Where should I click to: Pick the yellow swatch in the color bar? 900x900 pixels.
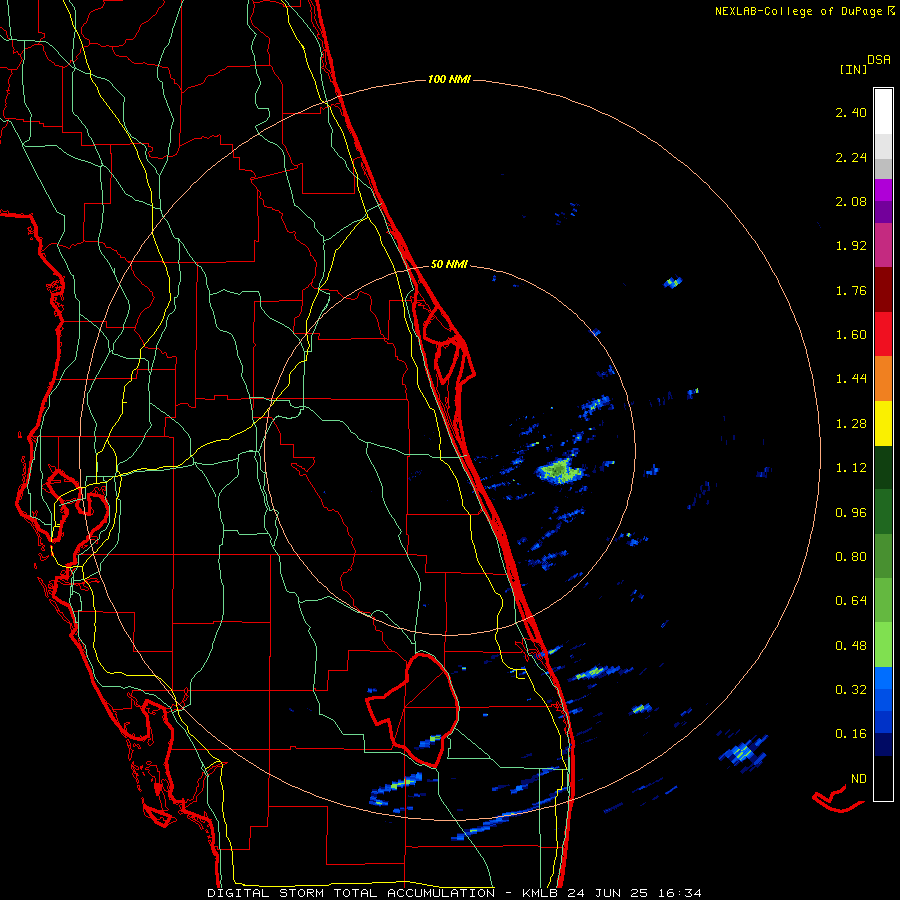[883, 424]
